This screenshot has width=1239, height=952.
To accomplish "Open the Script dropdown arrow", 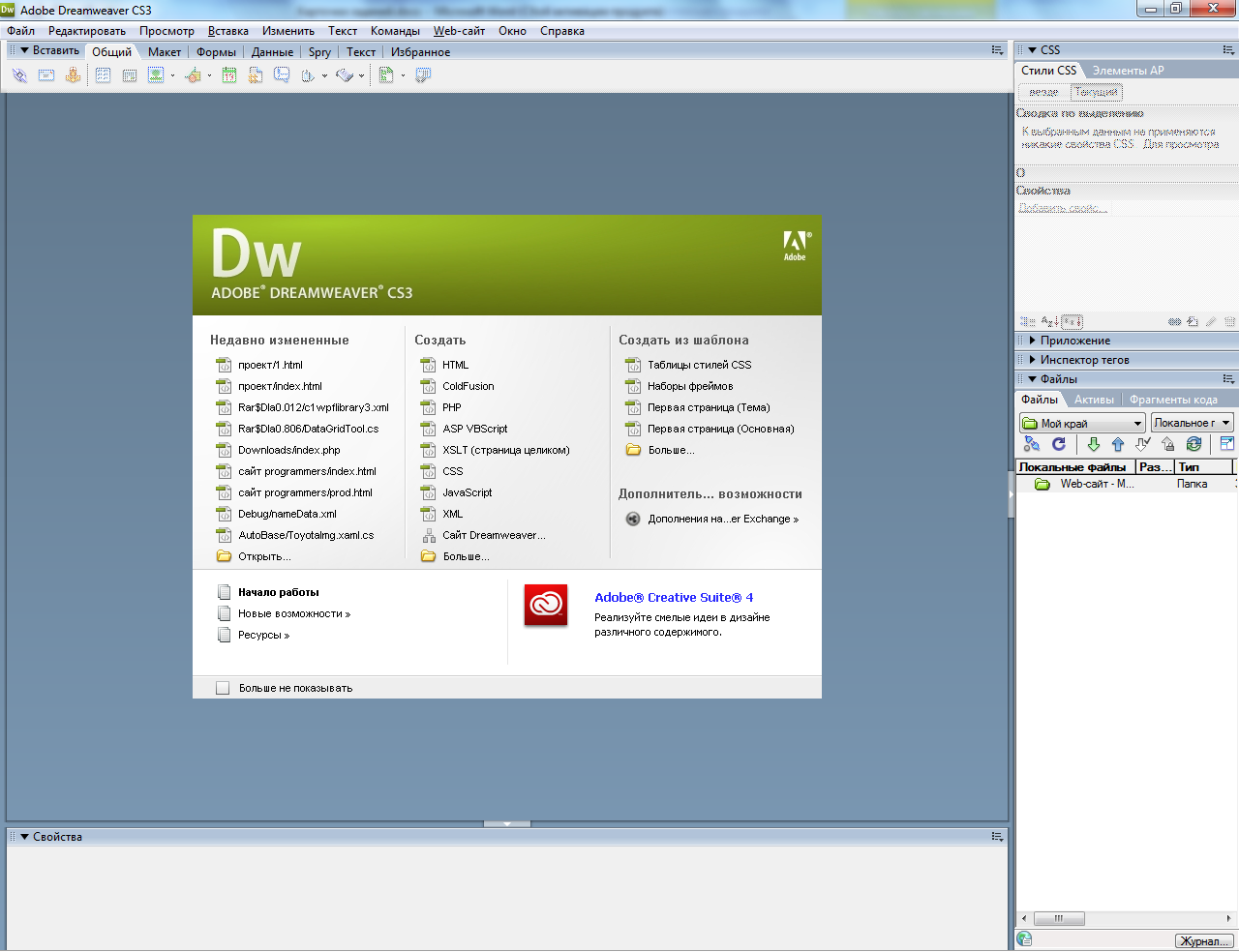I will pos(362,76).
